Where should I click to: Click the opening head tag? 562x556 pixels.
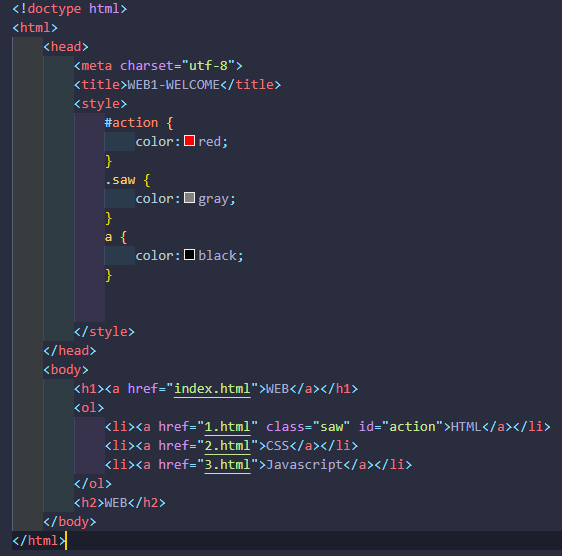coord(66,47)
